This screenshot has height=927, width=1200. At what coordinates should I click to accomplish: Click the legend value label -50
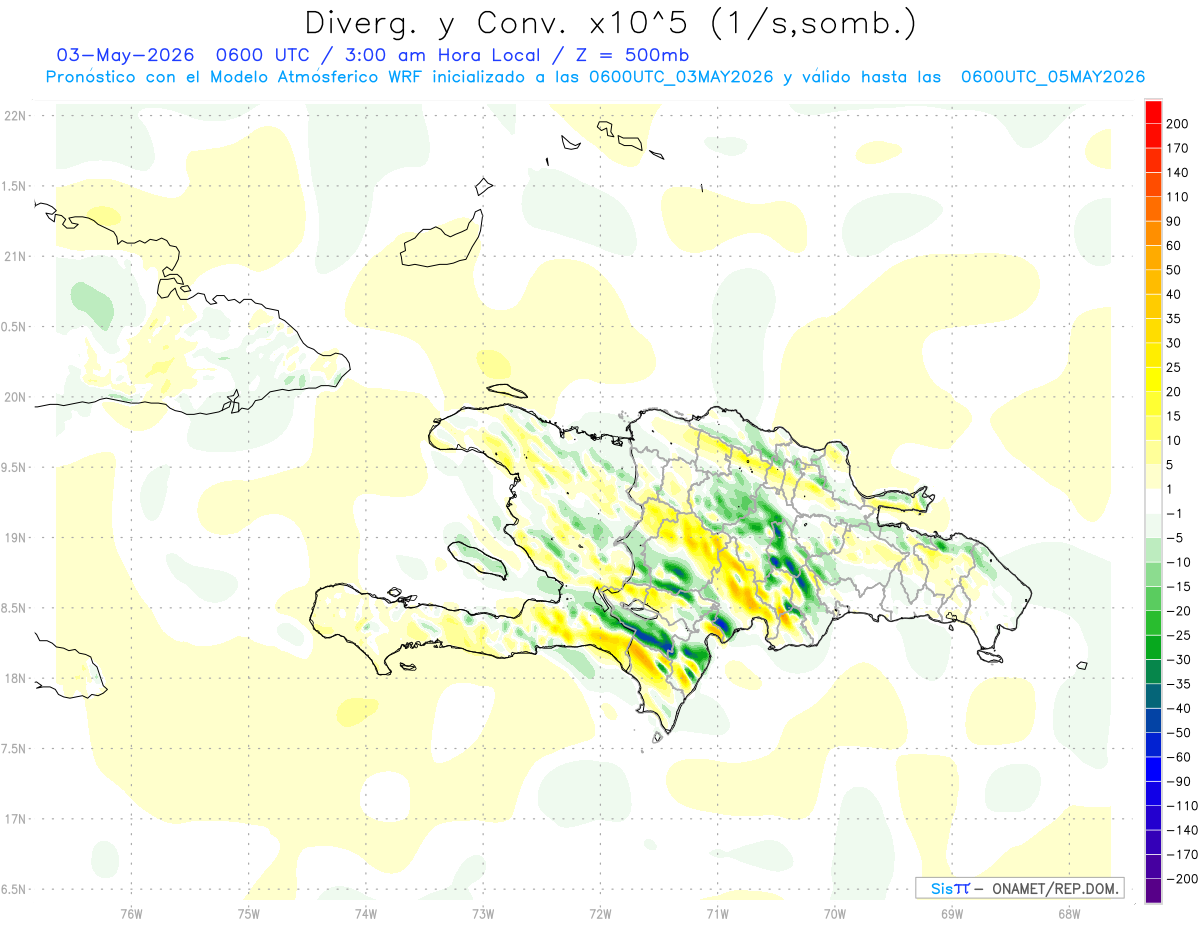pyautogui.click(x=1179, y=733)
